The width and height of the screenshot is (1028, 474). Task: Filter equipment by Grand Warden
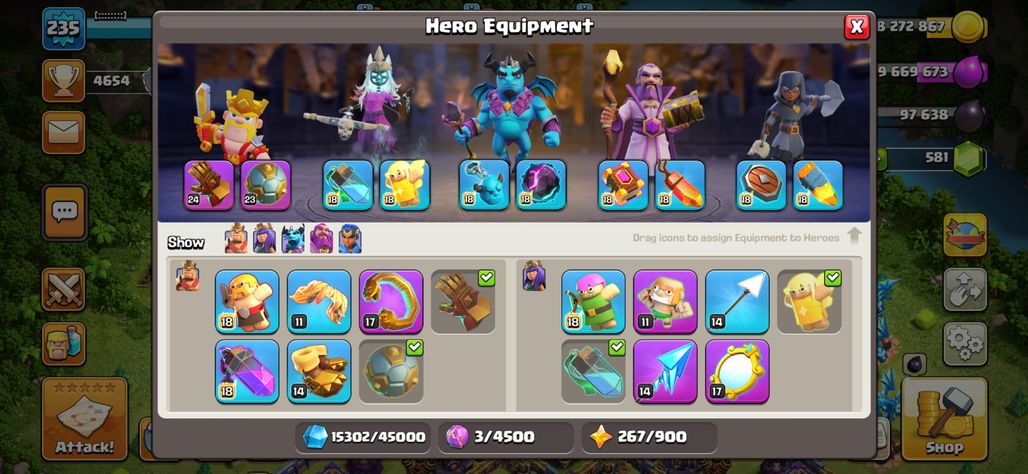pyautogui.click(x=321, y=239)
